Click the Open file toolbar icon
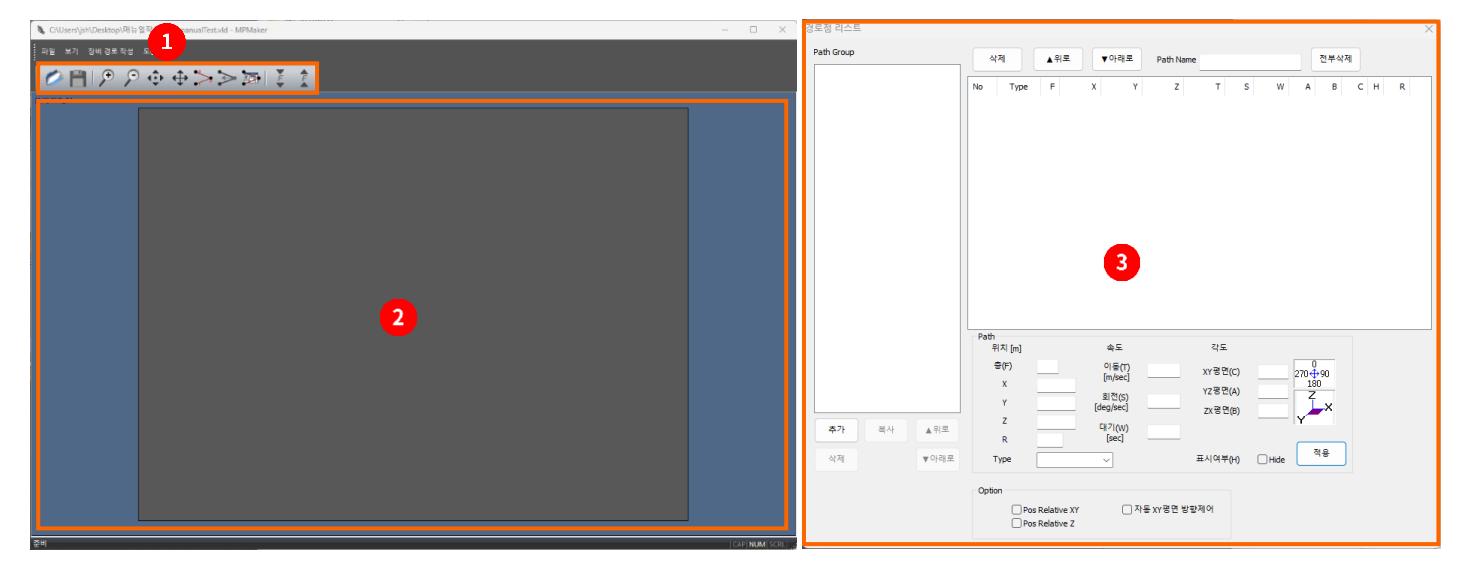Image resolution: width=1463 pixels, height=571 pixels. (x=52, y=78)
